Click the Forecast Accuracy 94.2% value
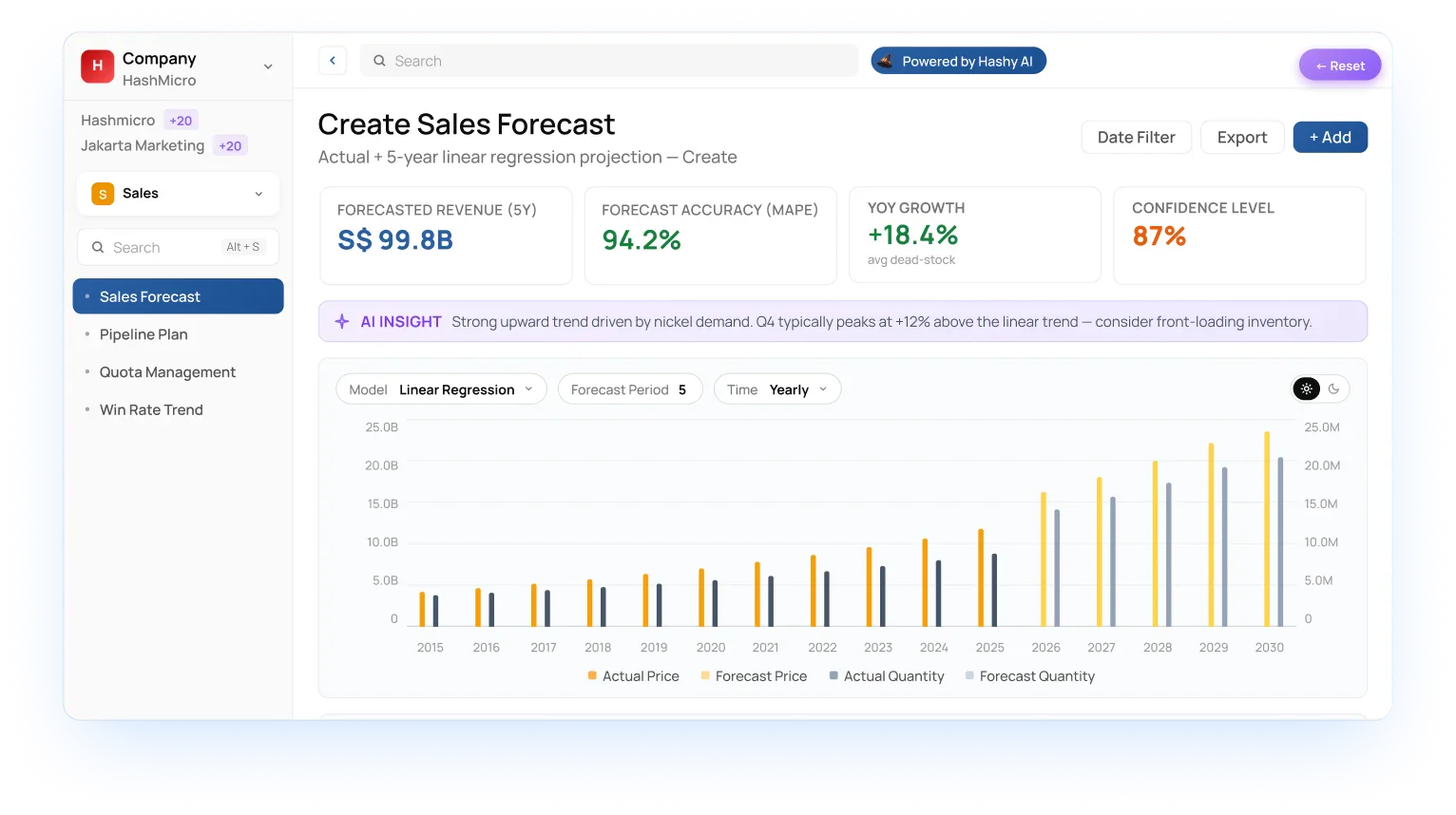The width and height of the screenshot is (1456, 815). pos(642,240)
